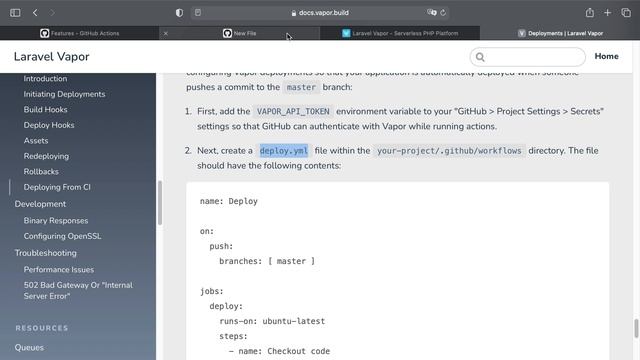
Task: Click the 'jobs:' code line
Action: [x=211, y=291]
